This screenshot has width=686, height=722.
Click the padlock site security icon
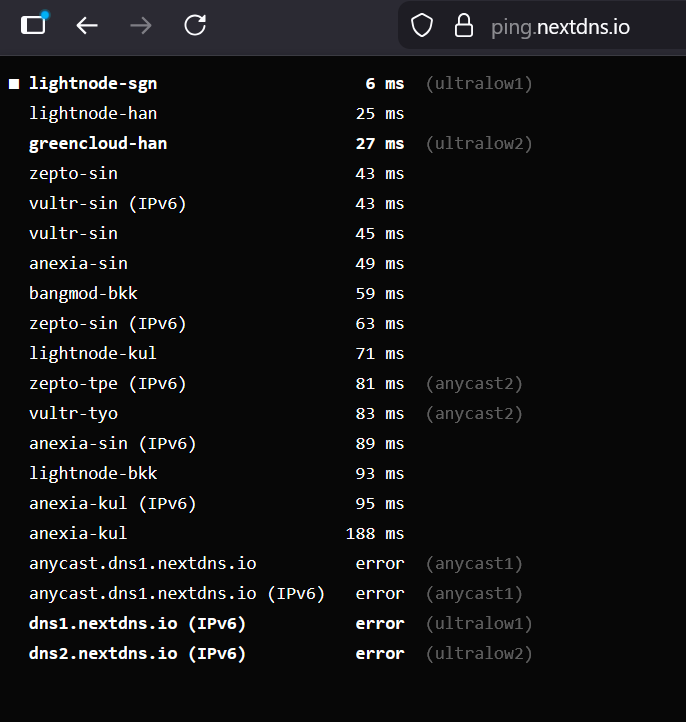click(463, 27)
